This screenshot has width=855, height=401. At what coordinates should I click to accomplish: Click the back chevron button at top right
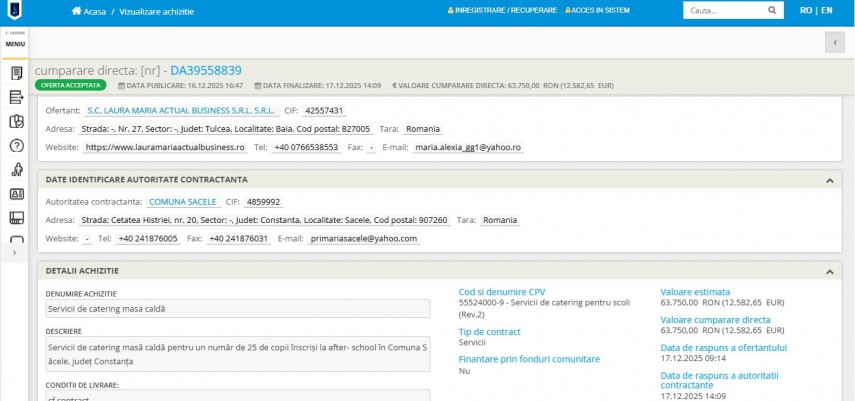(x=834, y=41)
